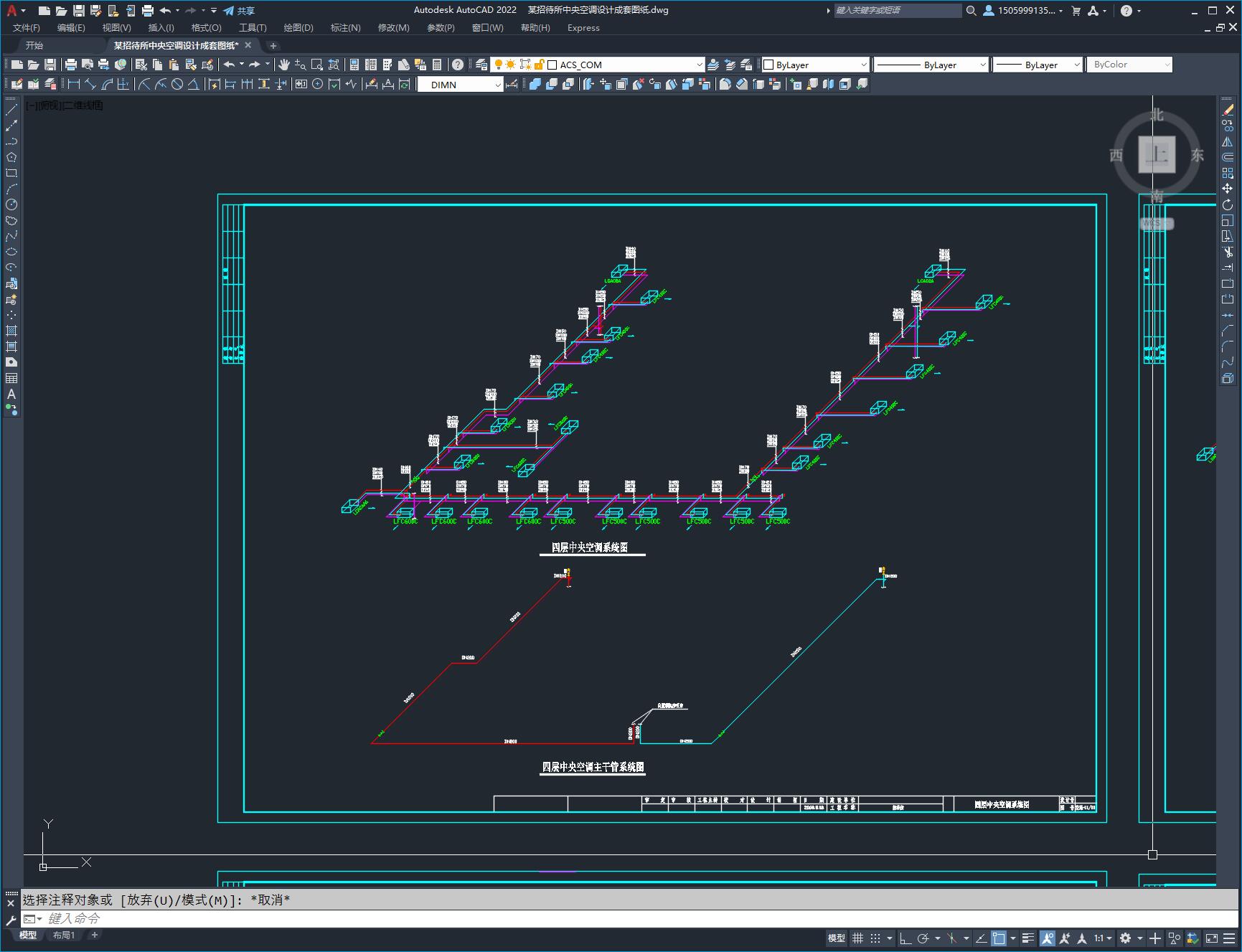The image size is (1242, 952).
Task: Click the Diameter dimension tool icon
Action: tap(177, 84)
